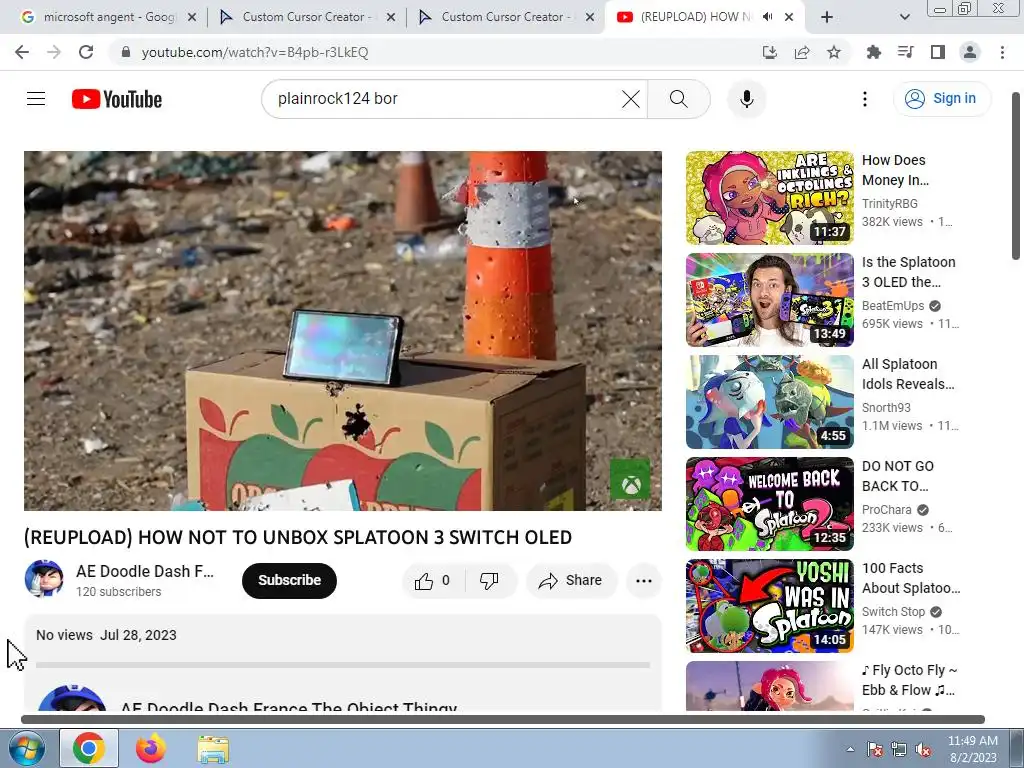
Task: Click the video player area
Action: [343, 330]
